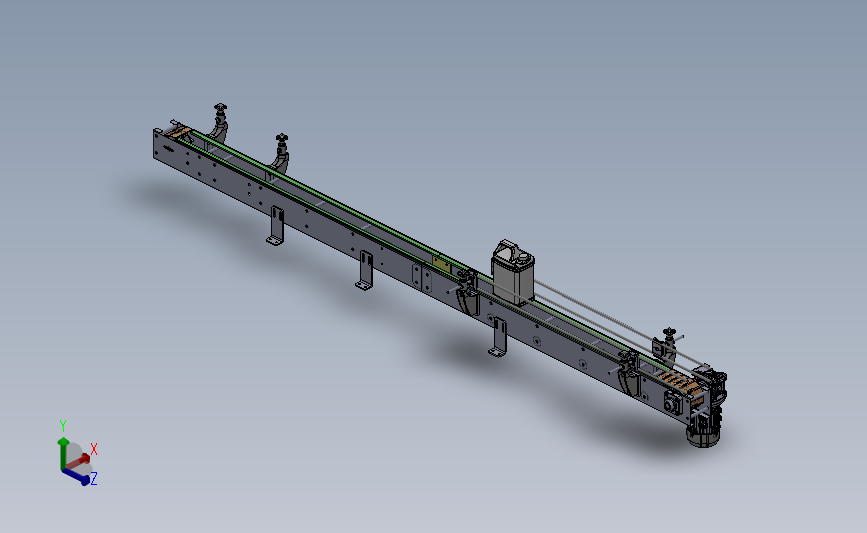The height and width of the screenshot is (533, 867).
Task: Select the jerrycan container on the conveyor
Action: 513,272
